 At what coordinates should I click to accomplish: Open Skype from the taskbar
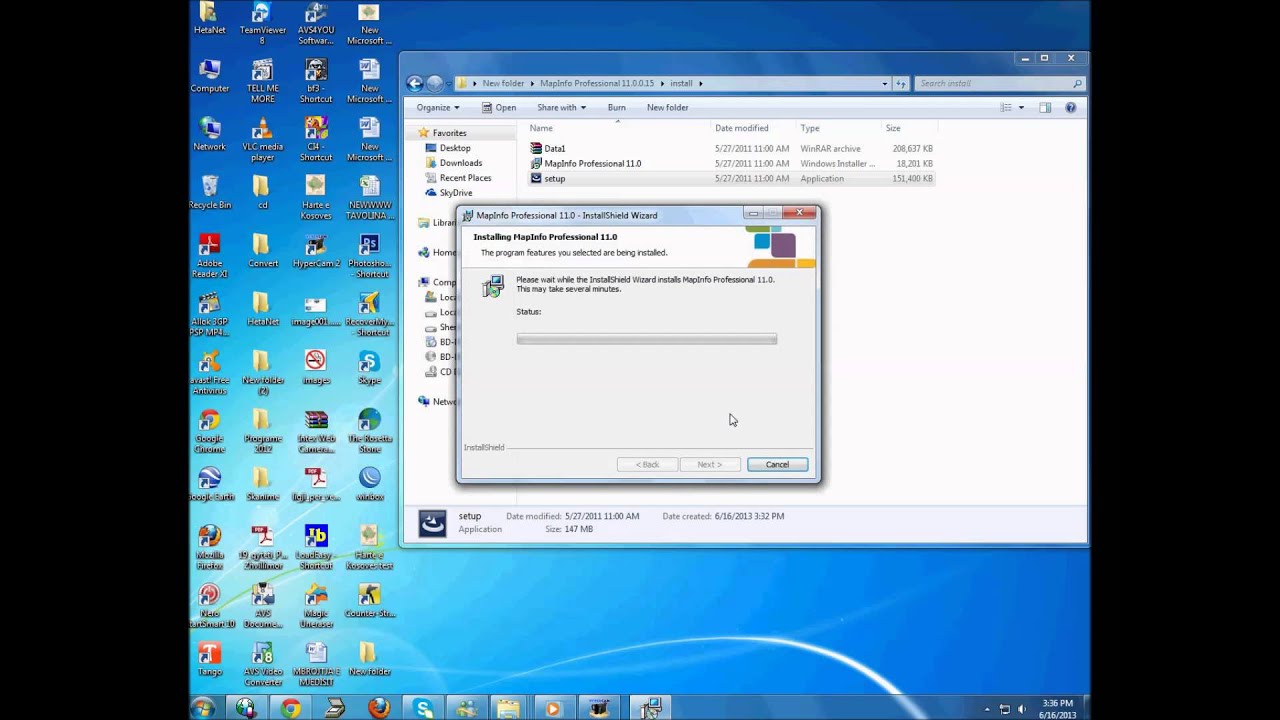(x=423, y=708)
